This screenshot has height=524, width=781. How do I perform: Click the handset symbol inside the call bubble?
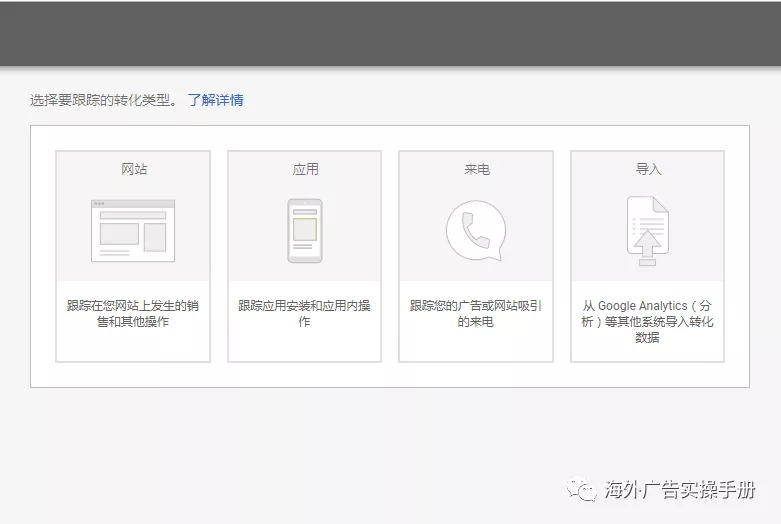(x=476, y=231)
